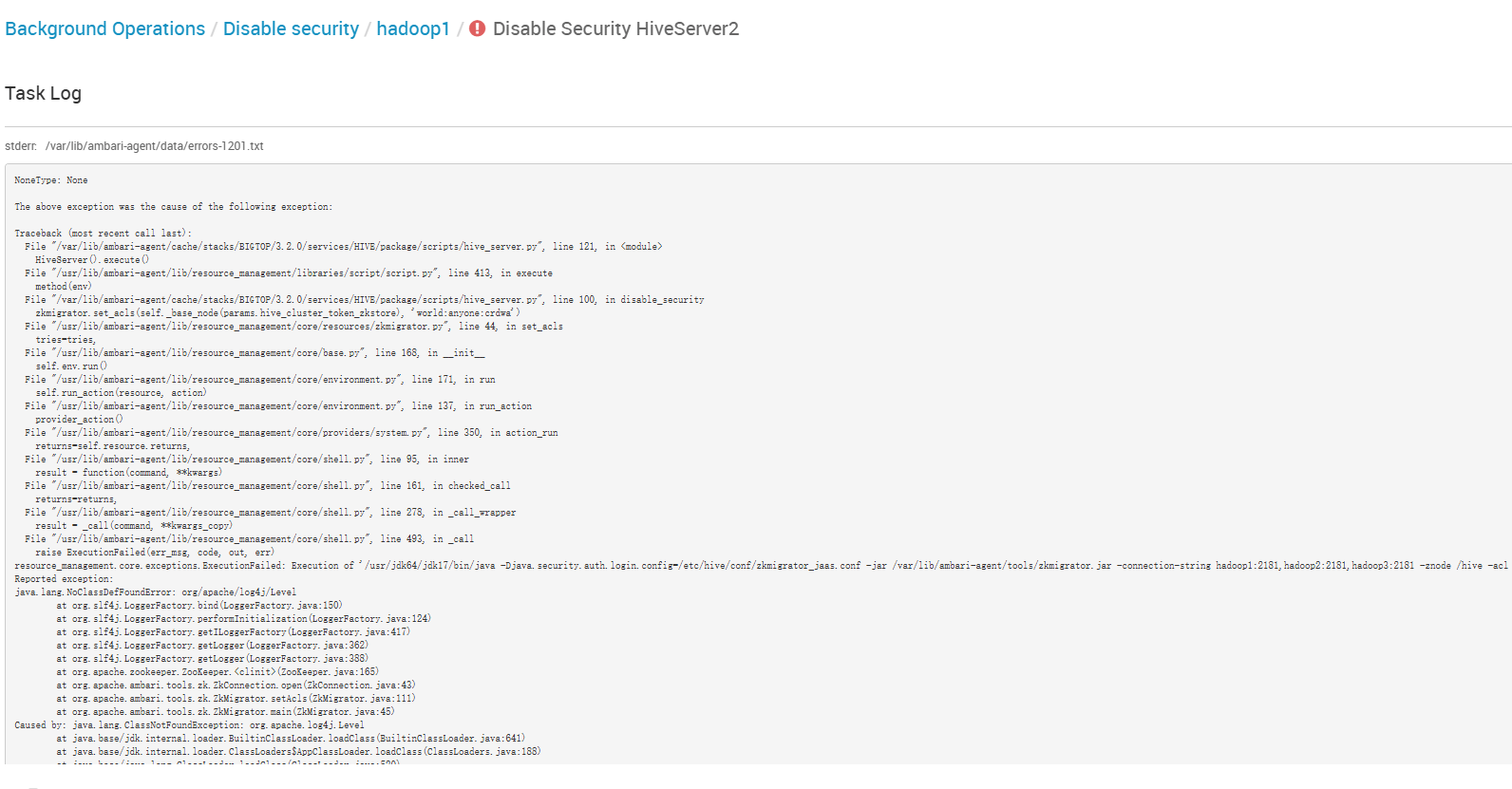This screenshot has height=789, width=1512.
Task: Go back to Disable security breadcrumb
Action: click(x=291, y=28)
